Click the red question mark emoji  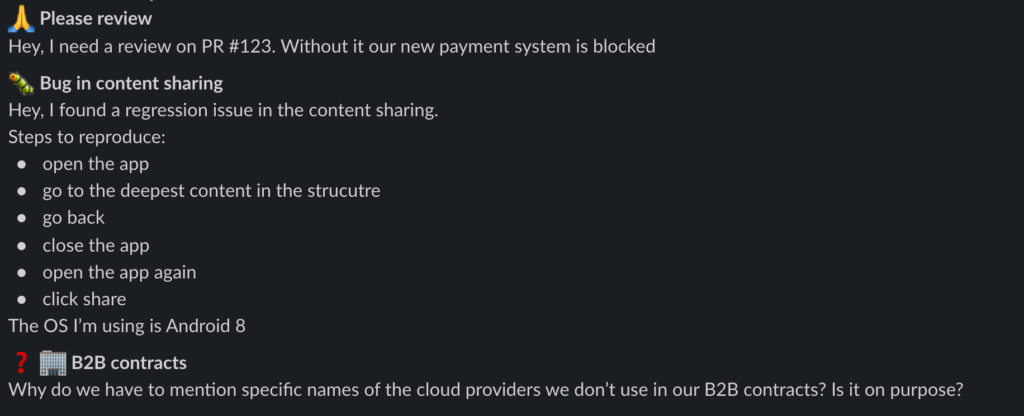tap(22, 362)
